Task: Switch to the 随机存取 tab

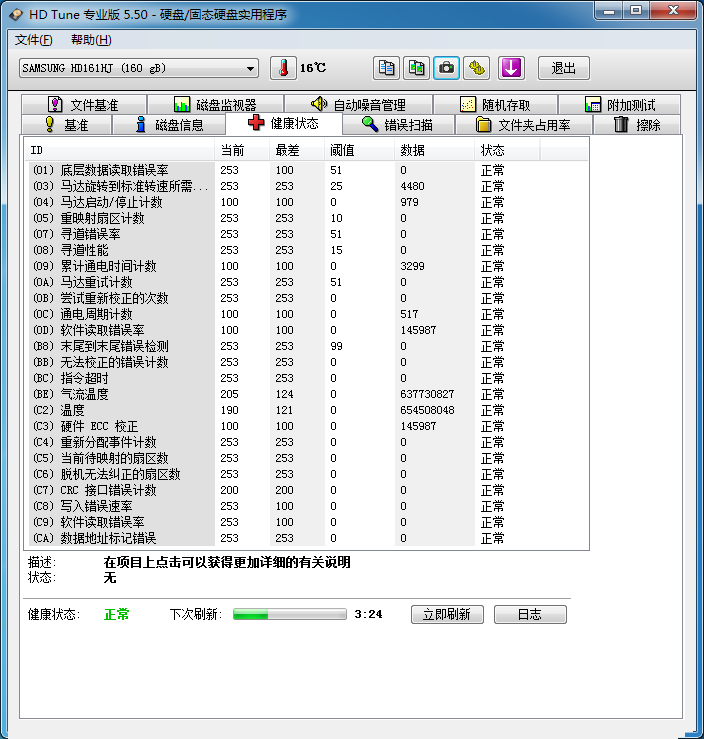Action: pos(496,104)
